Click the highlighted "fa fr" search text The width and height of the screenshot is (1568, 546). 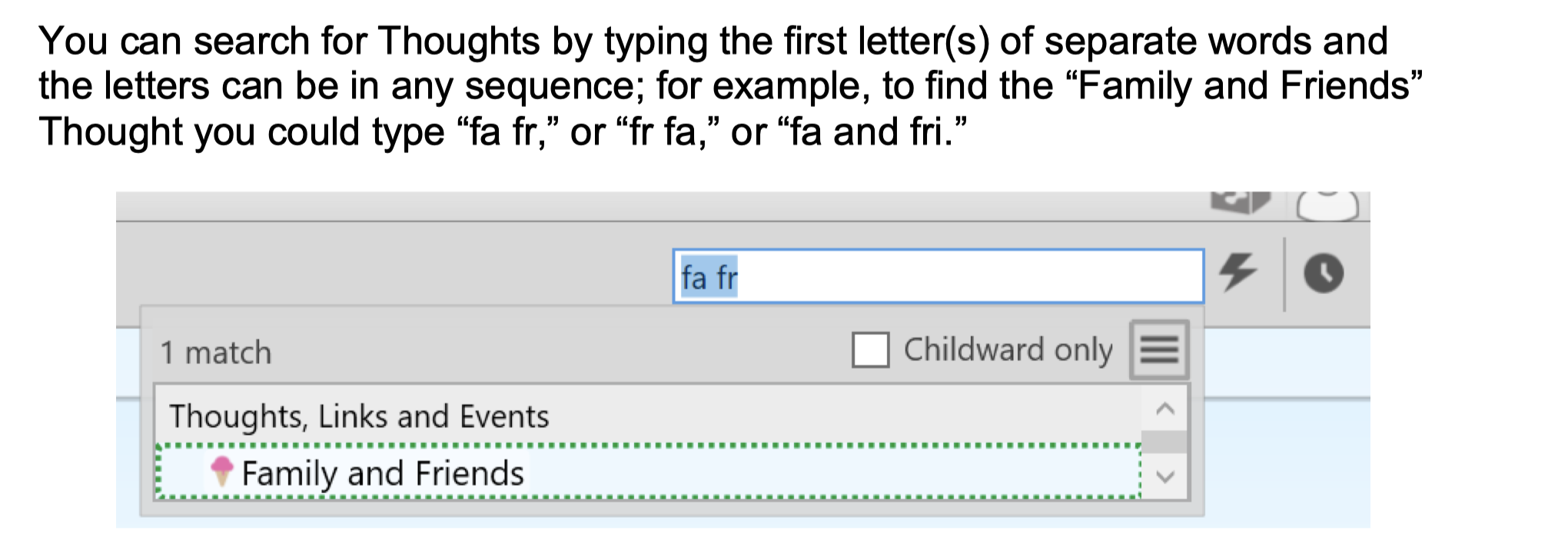709,277
